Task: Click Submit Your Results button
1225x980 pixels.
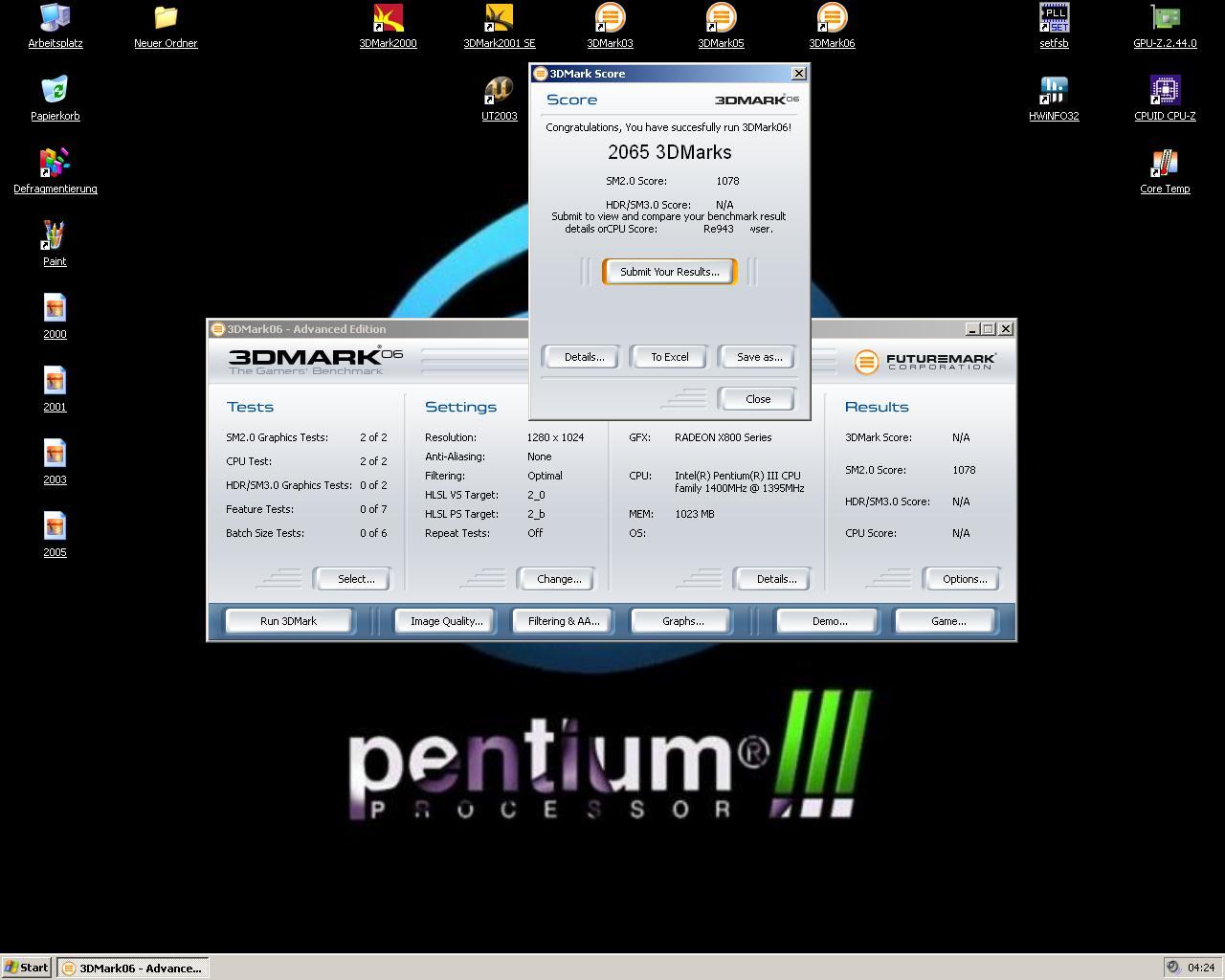Action: click(x=670, y=272)
